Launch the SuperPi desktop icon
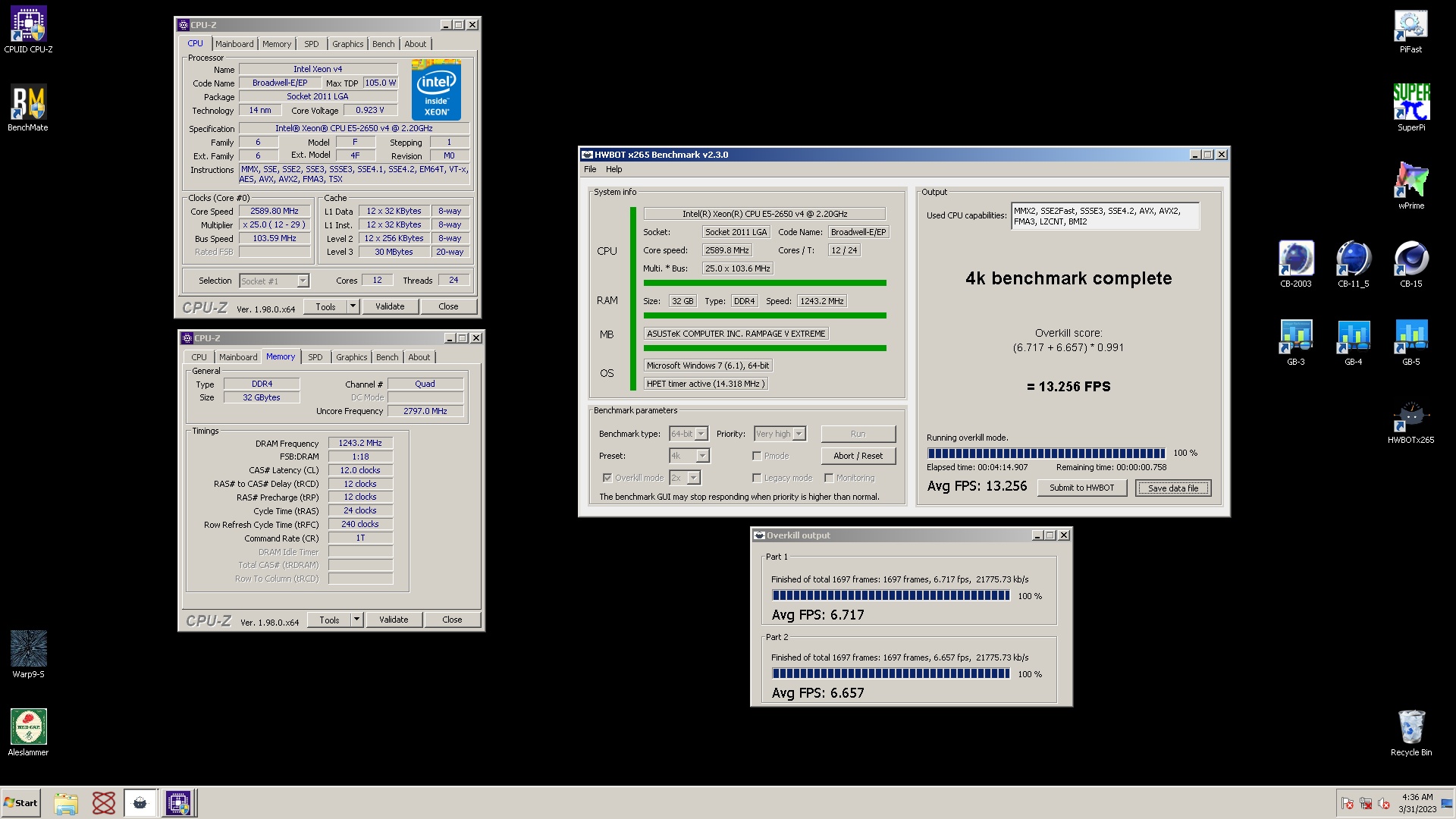1456x819 pixels. 1410,108
